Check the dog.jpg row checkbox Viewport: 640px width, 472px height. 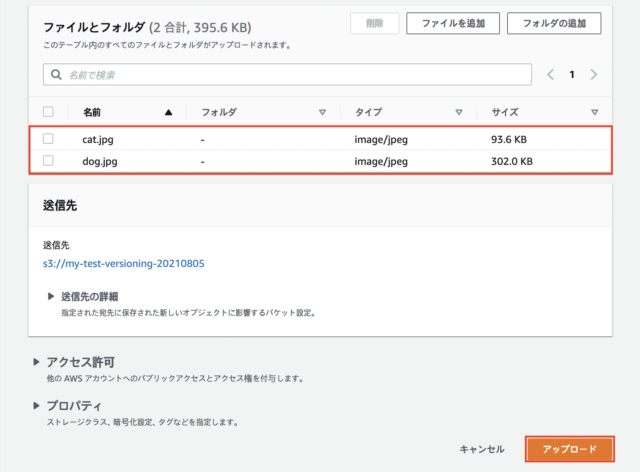click(x=48, y=160)
